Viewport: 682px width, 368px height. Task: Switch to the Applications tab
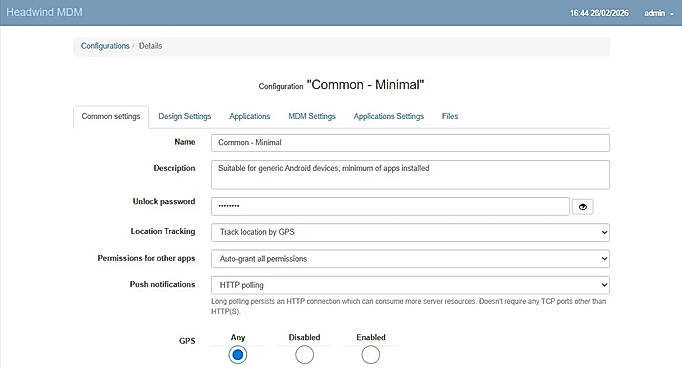250,116
